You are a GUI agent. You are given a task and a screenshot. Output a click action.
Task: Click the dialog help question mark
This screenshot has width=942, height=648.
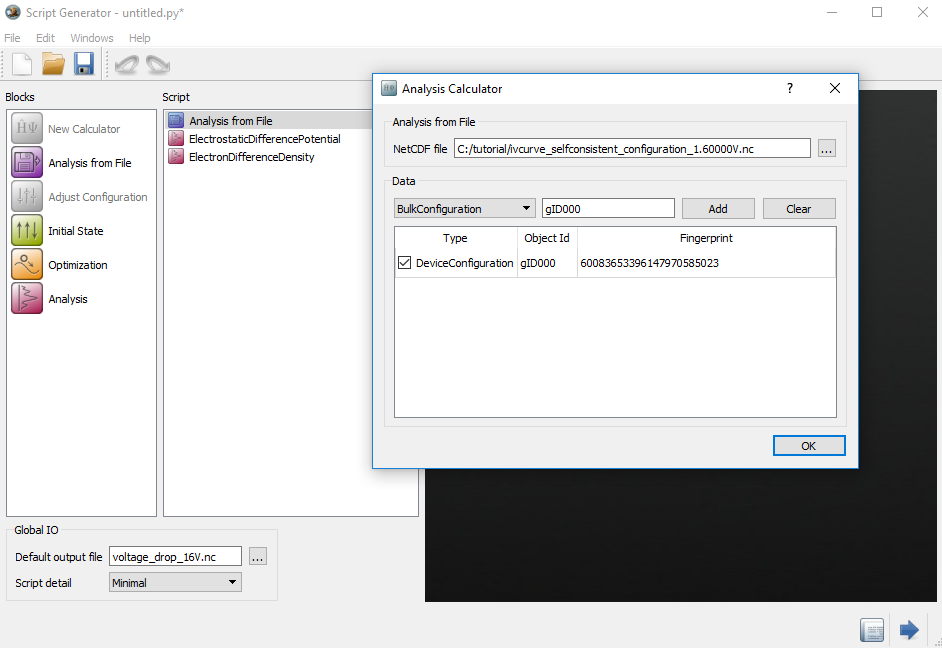790,88
